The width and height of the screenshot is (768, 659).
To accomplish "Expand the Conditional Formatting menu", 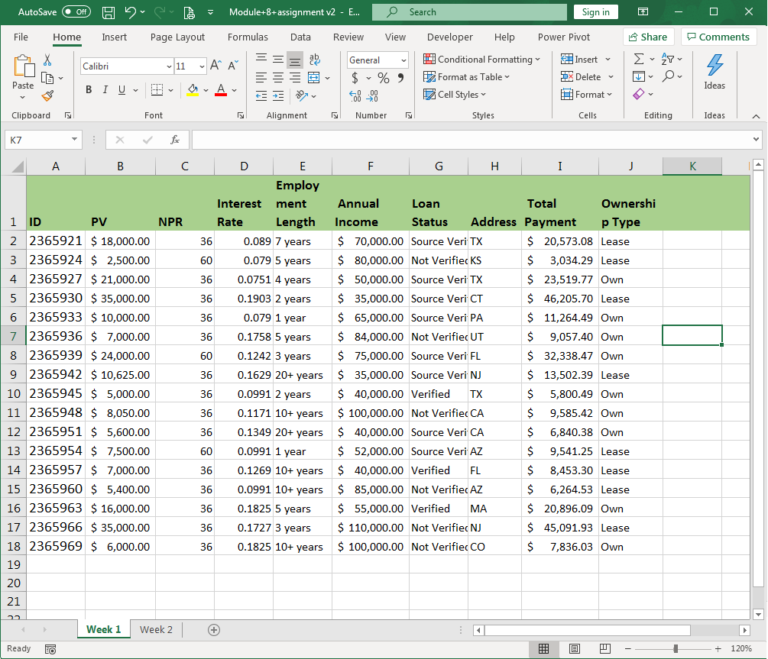I will click(481, 60).
